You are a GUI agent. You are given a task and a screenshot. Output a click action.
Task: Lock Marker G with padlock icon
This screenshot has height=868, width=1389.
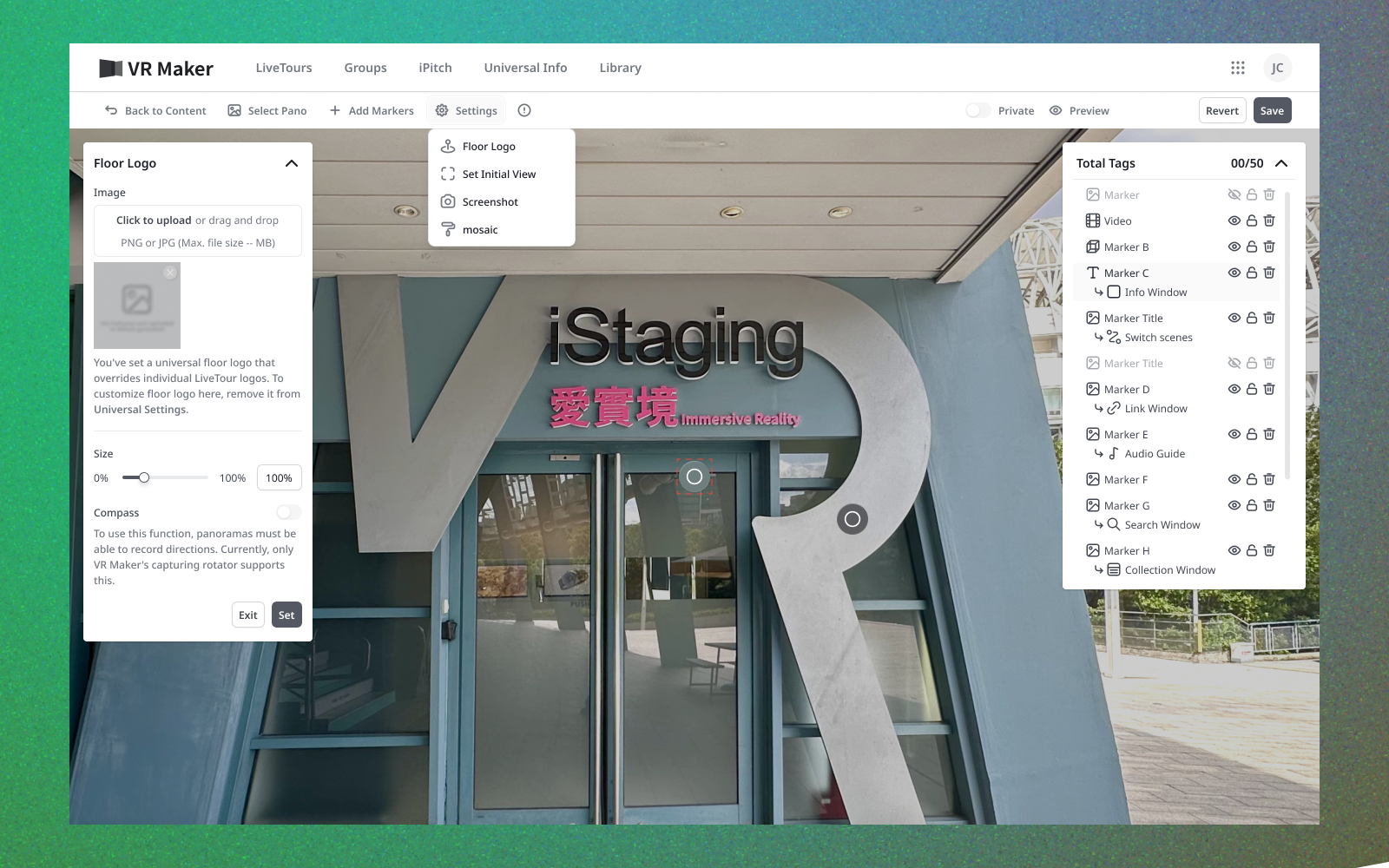coord(1252,505)
